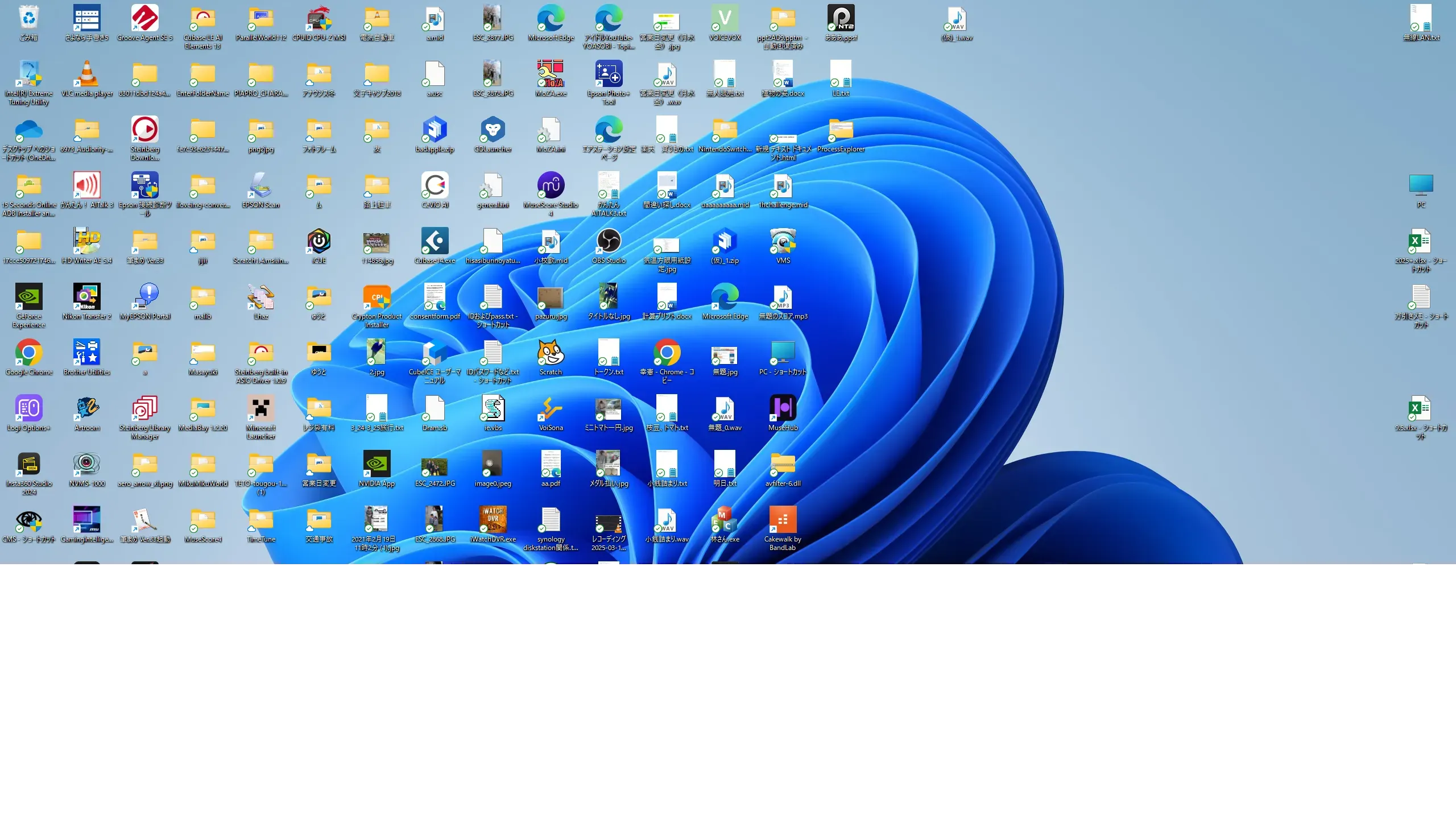Viewport: 1456px width, 819px height.
Task: Select the Cakewalk by BandLab icon
Action: tap(783, 520)
